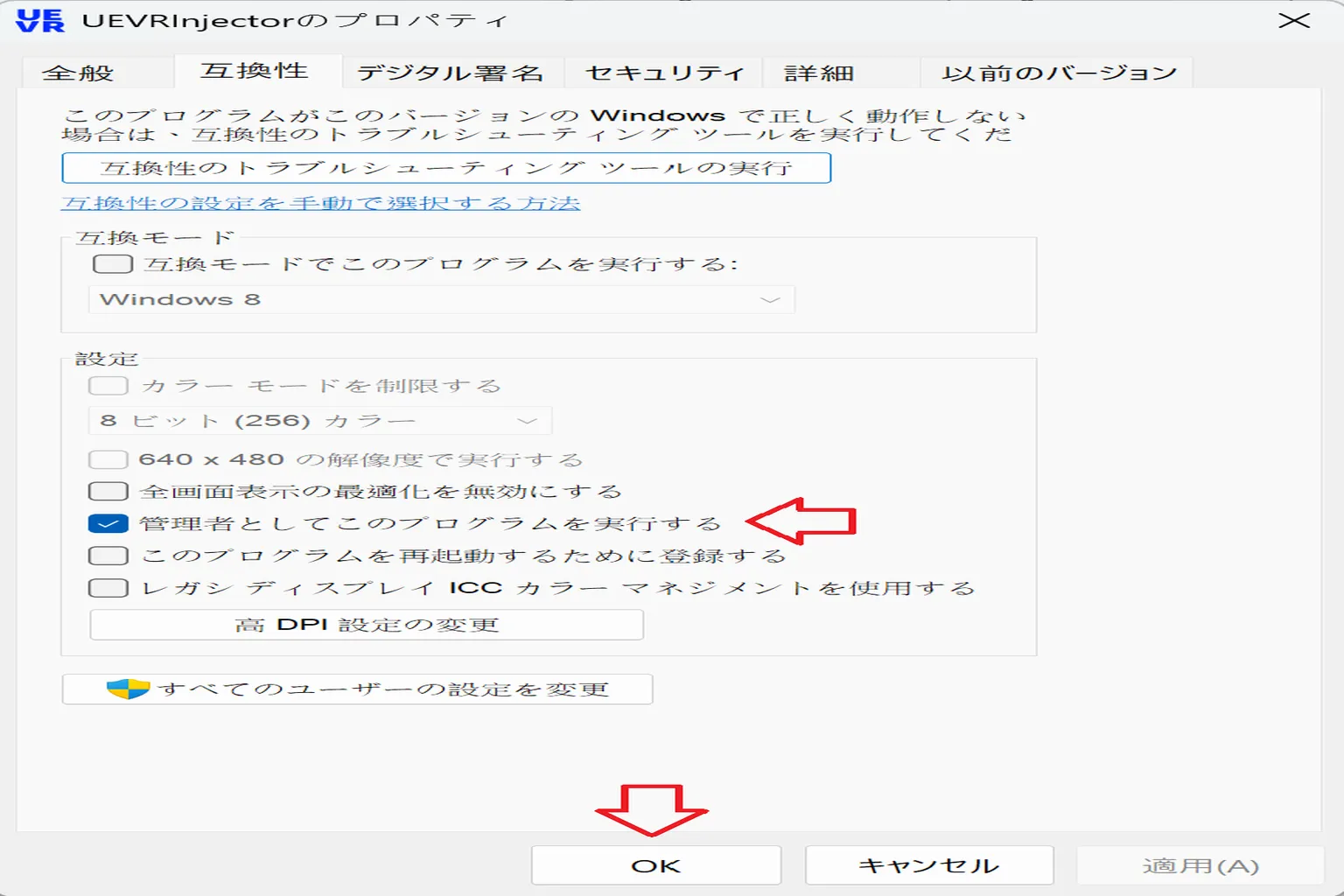Click the 適用(A) button

coord(1200,865)
